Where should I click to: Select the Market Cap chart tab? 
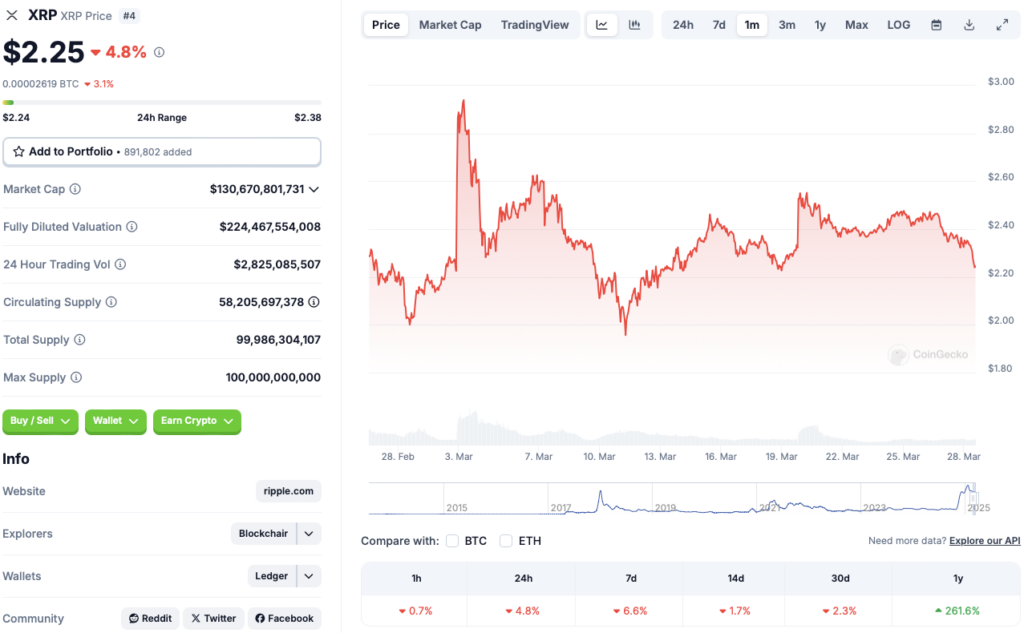450,24
